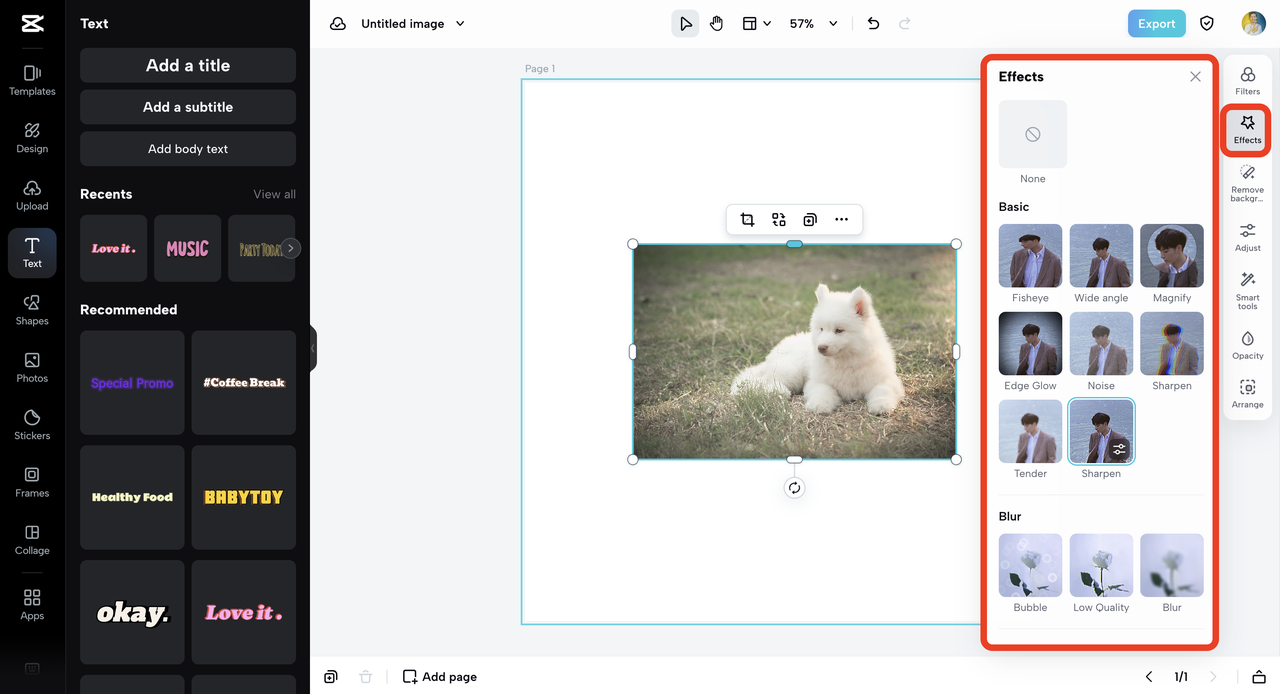The image size is (1280, 694).
Task: Click Add a subtitle button
Action: [188, 107]
